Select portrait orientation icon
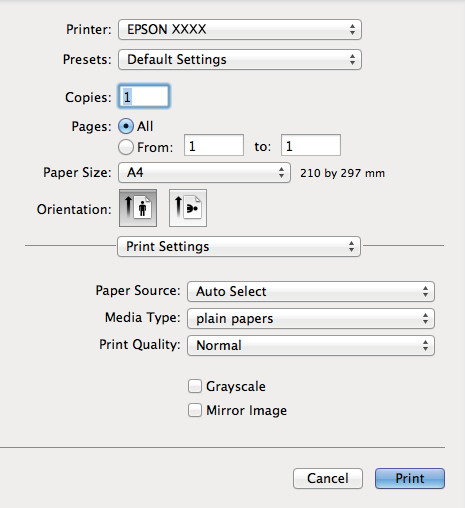Screen dimensions: 465x508 (x=138, y=208)
